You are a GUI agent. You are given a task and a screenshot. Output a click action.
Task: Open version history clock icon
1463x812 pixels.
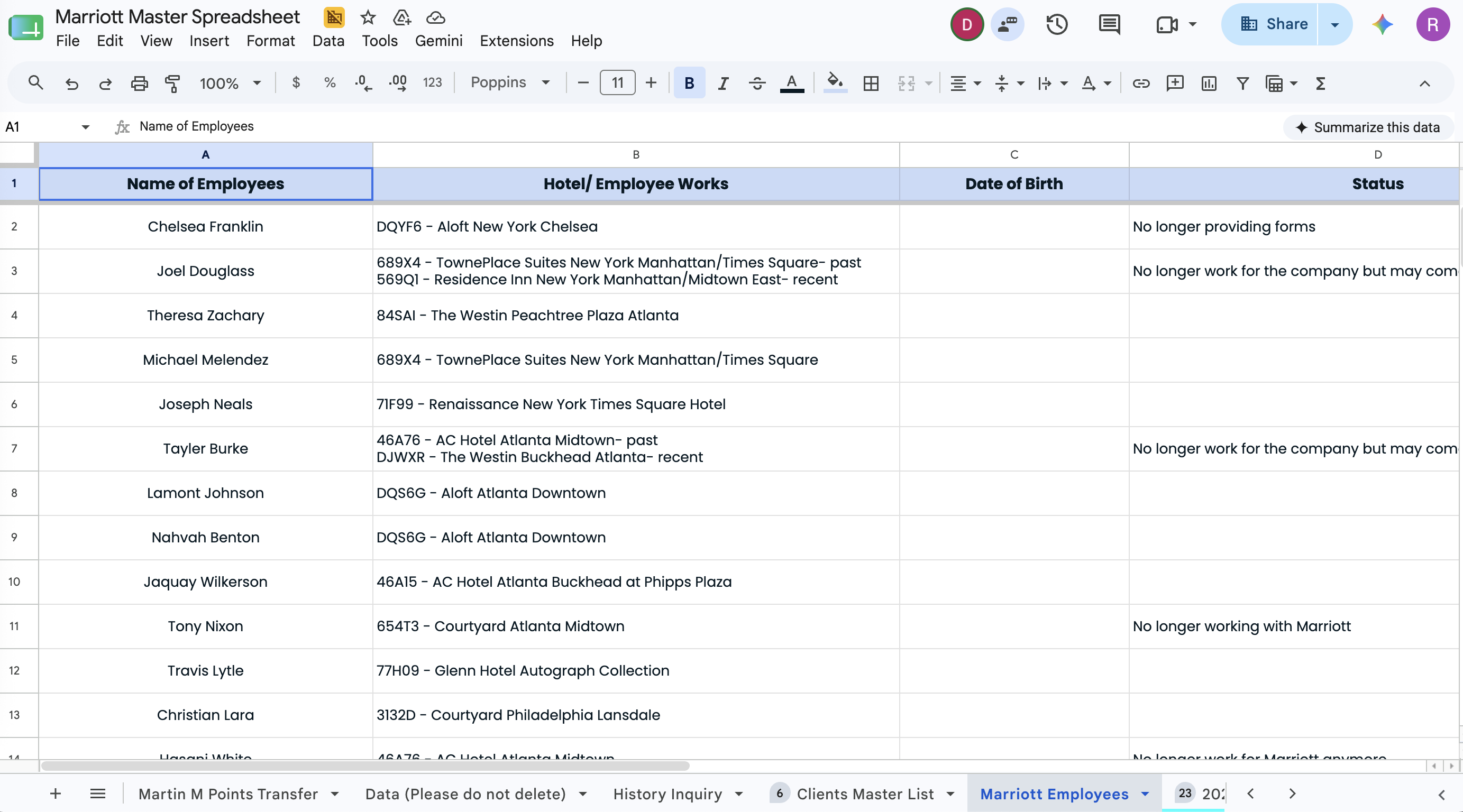(x=1057, y=24)
